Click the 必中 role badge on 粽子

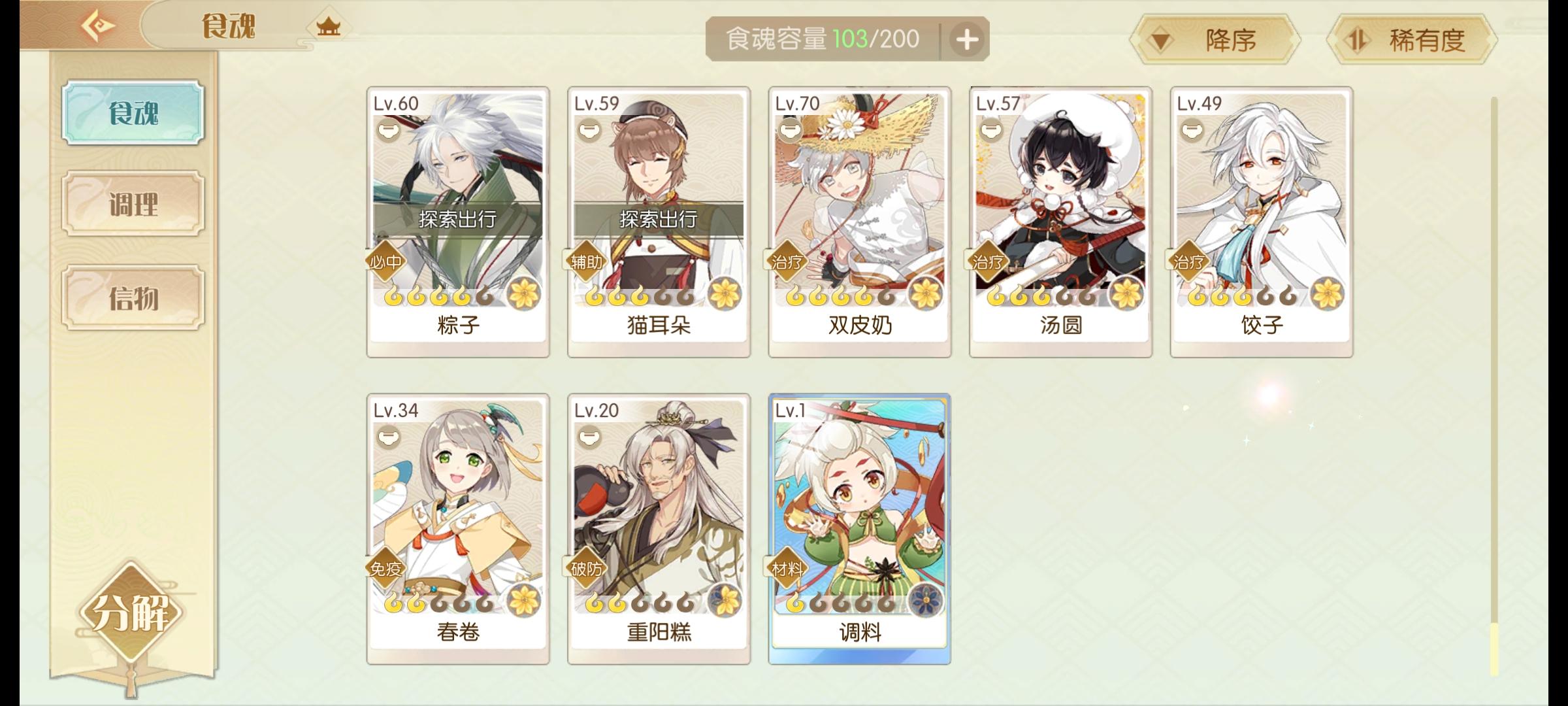point(385,262)
